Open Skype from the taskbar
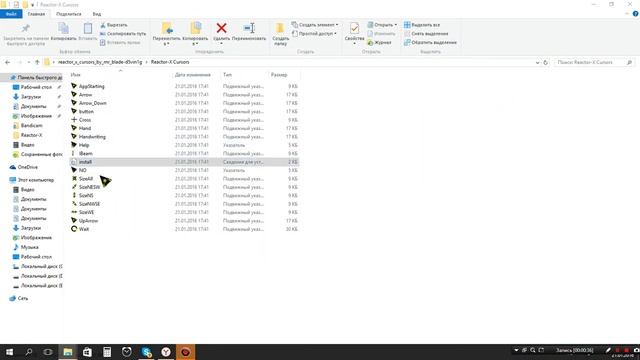The image size is (640, 360). [146, 351]
